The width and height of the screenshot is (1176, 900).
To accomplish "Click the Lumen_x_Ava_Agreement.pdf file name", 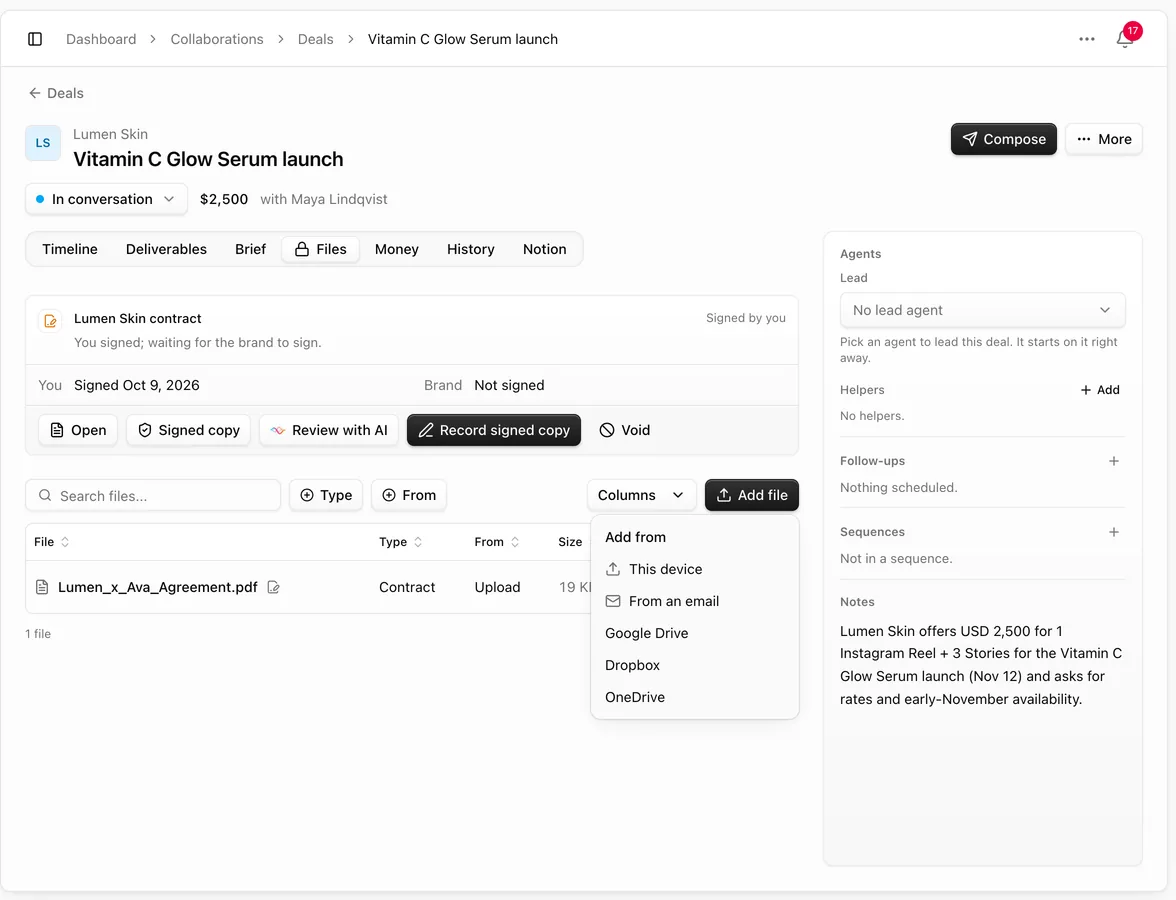I will (158, 587).
